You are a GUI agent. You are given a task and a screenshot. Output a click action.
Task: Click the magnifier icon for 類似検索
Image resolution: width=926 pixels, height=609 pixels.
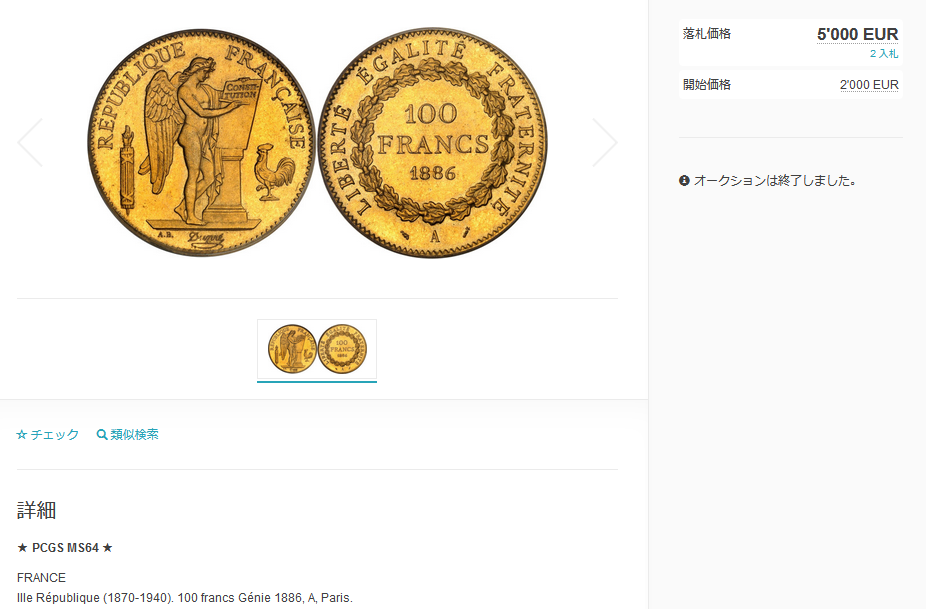(102, 435)
